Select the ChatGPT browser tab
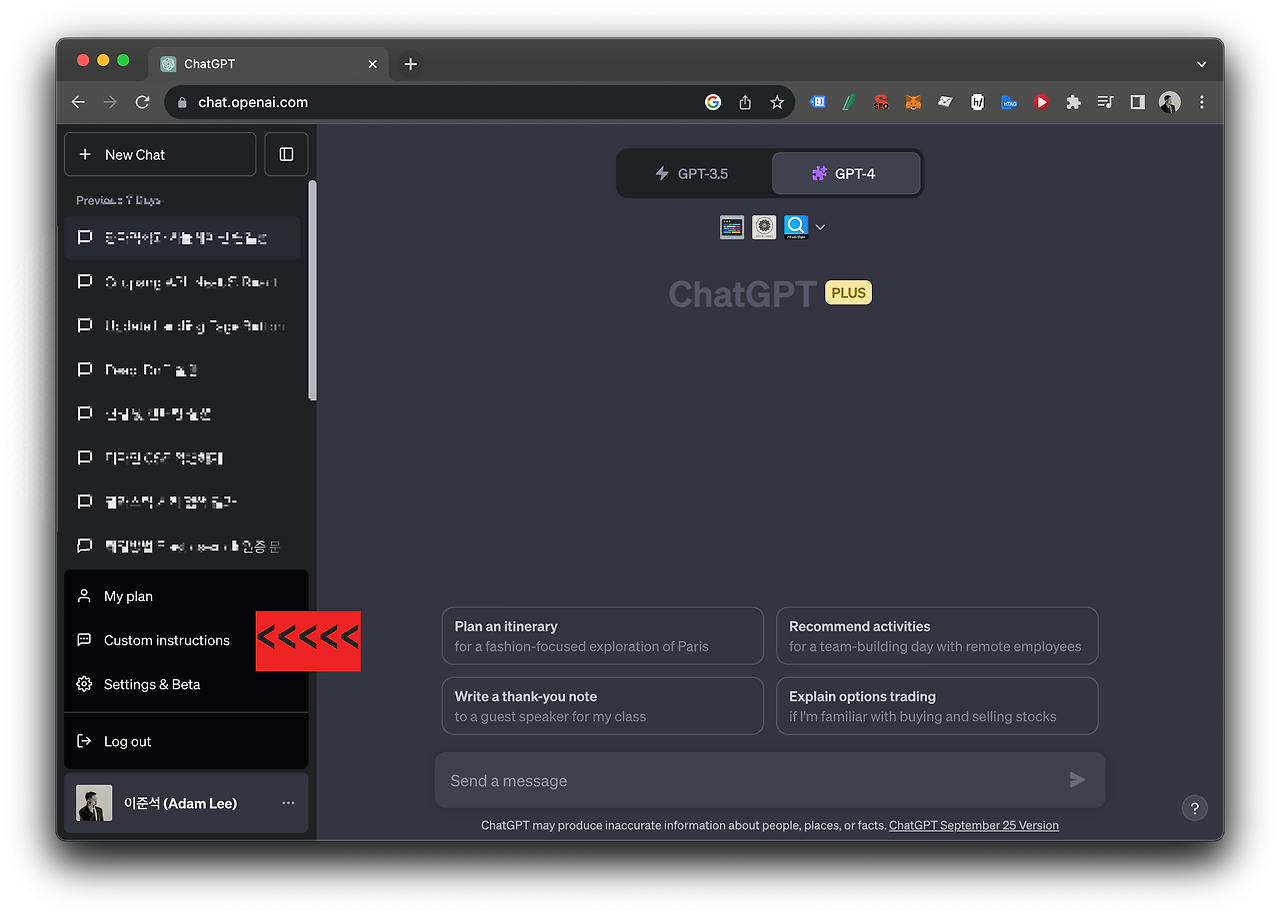 (268, 64)
